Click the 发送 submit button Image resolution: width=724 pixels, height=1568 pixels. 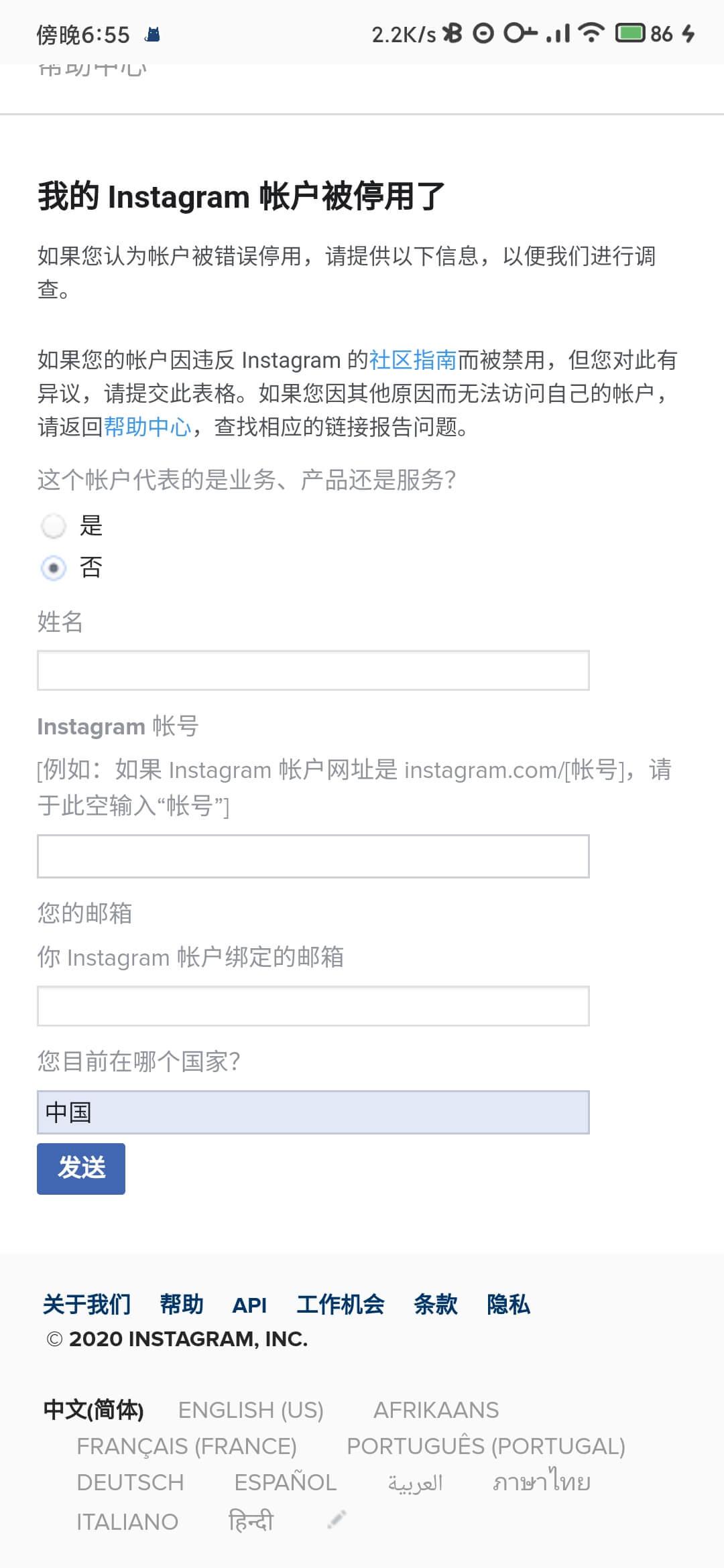(81, 1169)
